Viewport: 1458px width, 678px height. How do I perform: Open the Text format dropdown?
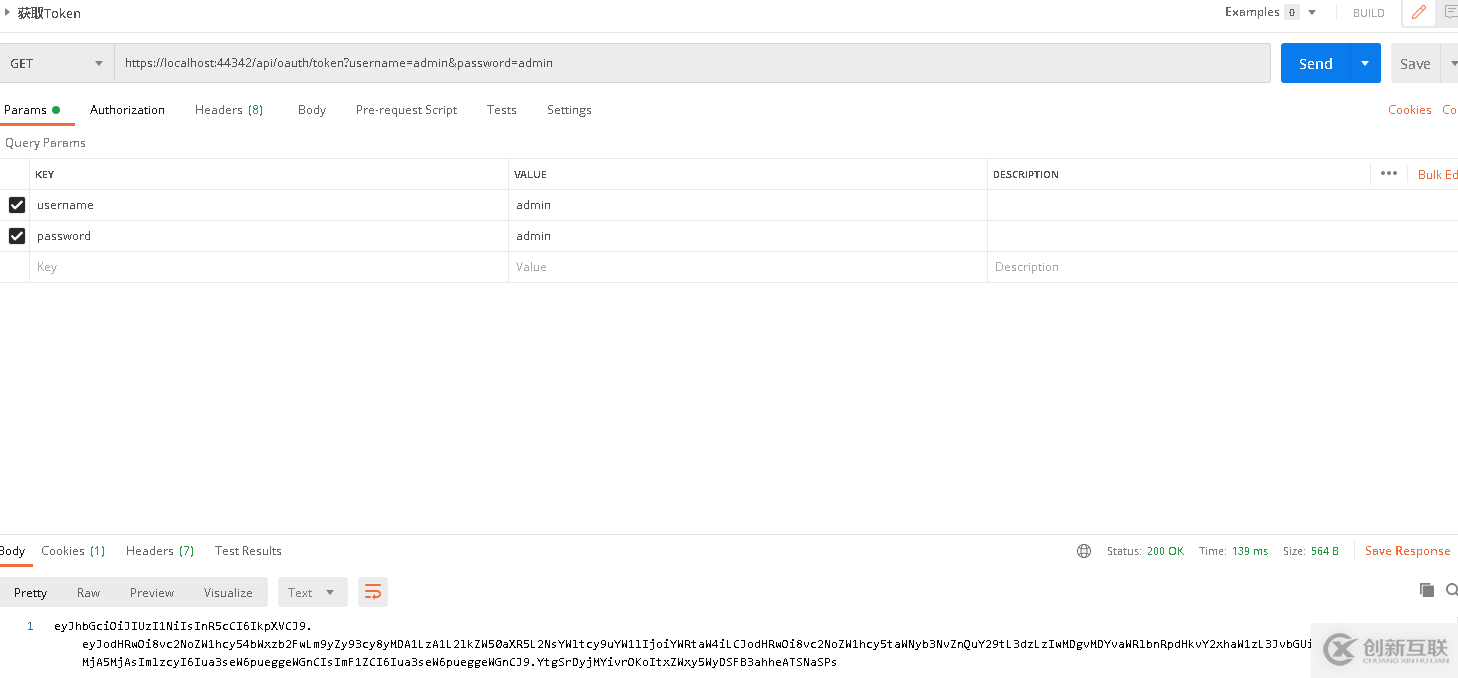[312, 592]
